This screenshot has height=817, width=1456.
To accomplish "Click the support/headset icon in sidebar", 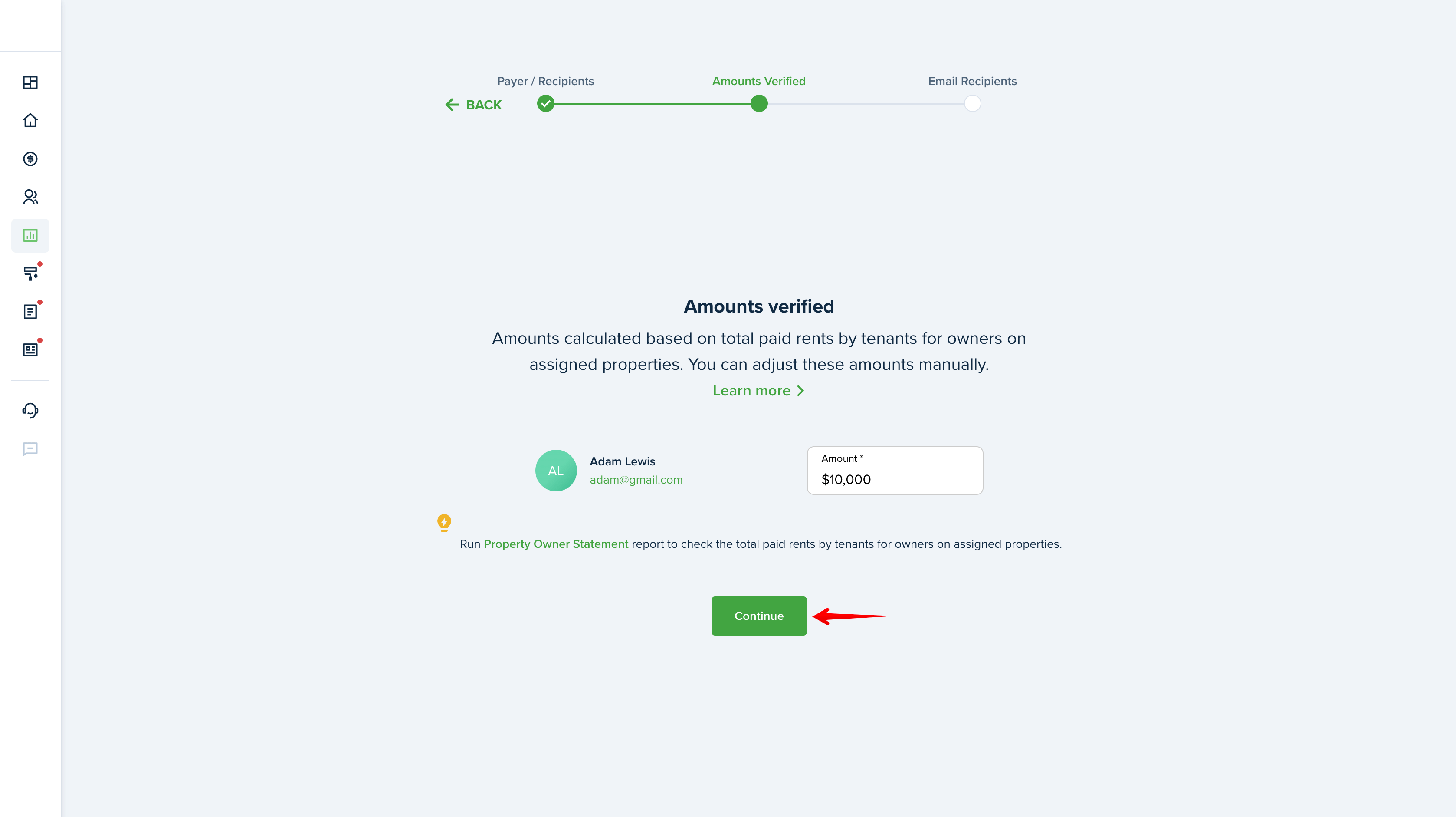I will coord(30,410).
